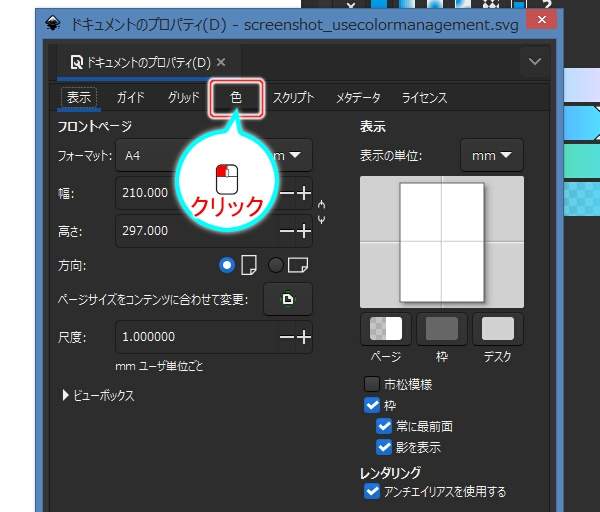This screenshot has height=512, width=600.
Task: Click the 高さ value field 297.000
Action: 197,231
